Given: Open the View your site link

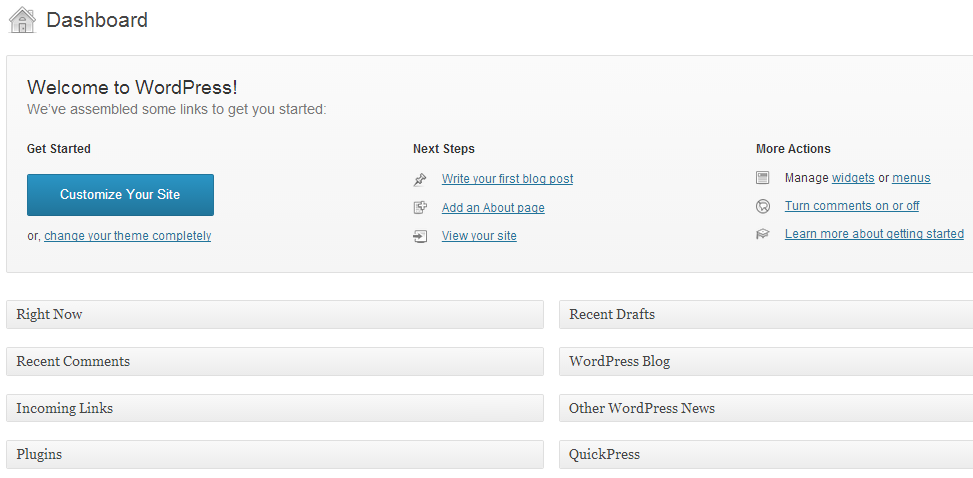Looking at the screenshot, I should click(x=479, y=236).
